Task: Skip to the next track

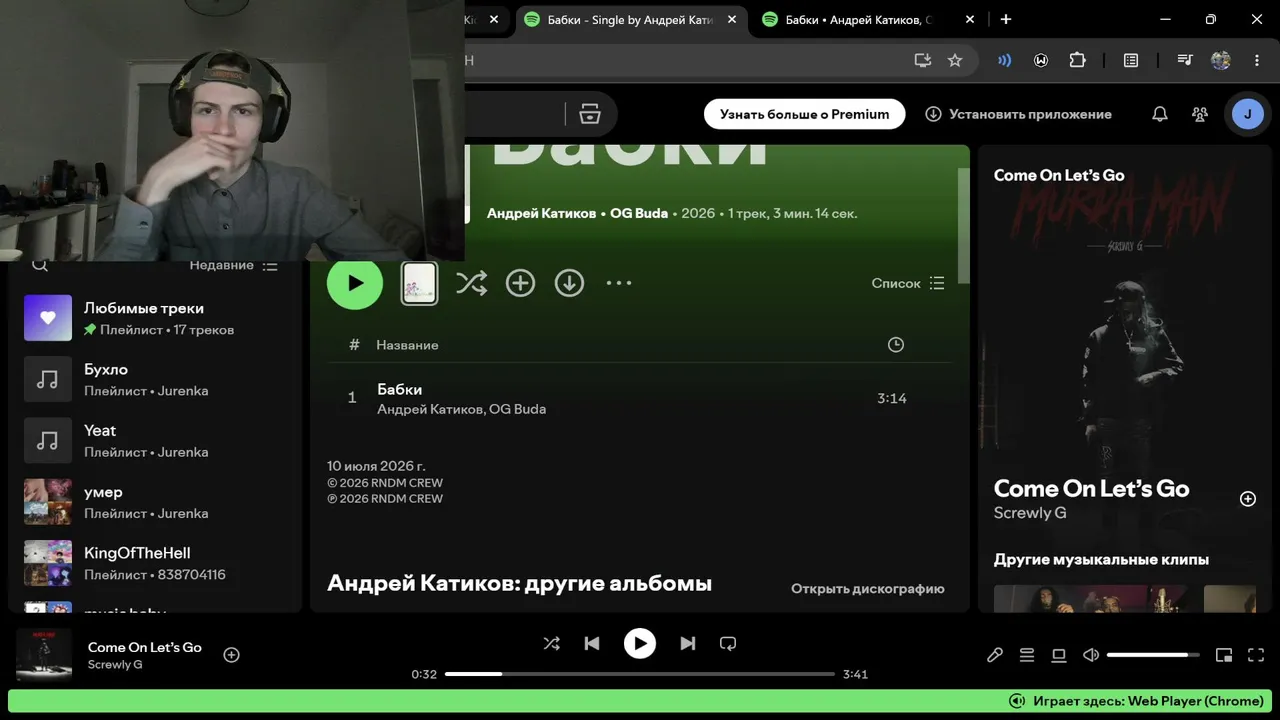Action: tap(688, 643)
